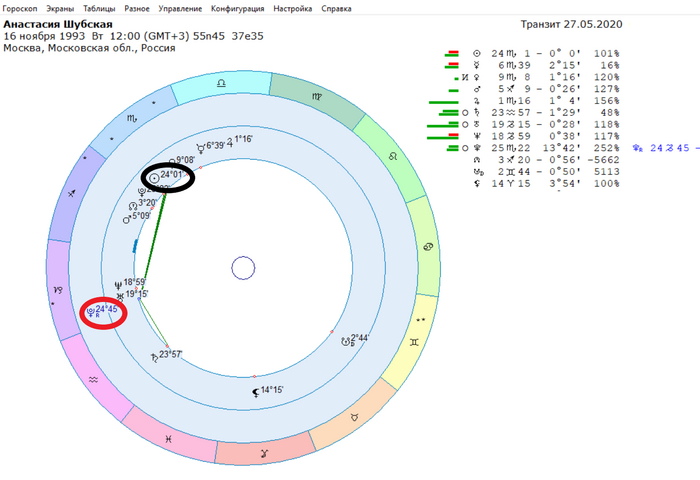Click the blue transit Pluto 24°45 entry beside table
The width and height of the screenshot is (700, 480).
(x=665, y=148)
